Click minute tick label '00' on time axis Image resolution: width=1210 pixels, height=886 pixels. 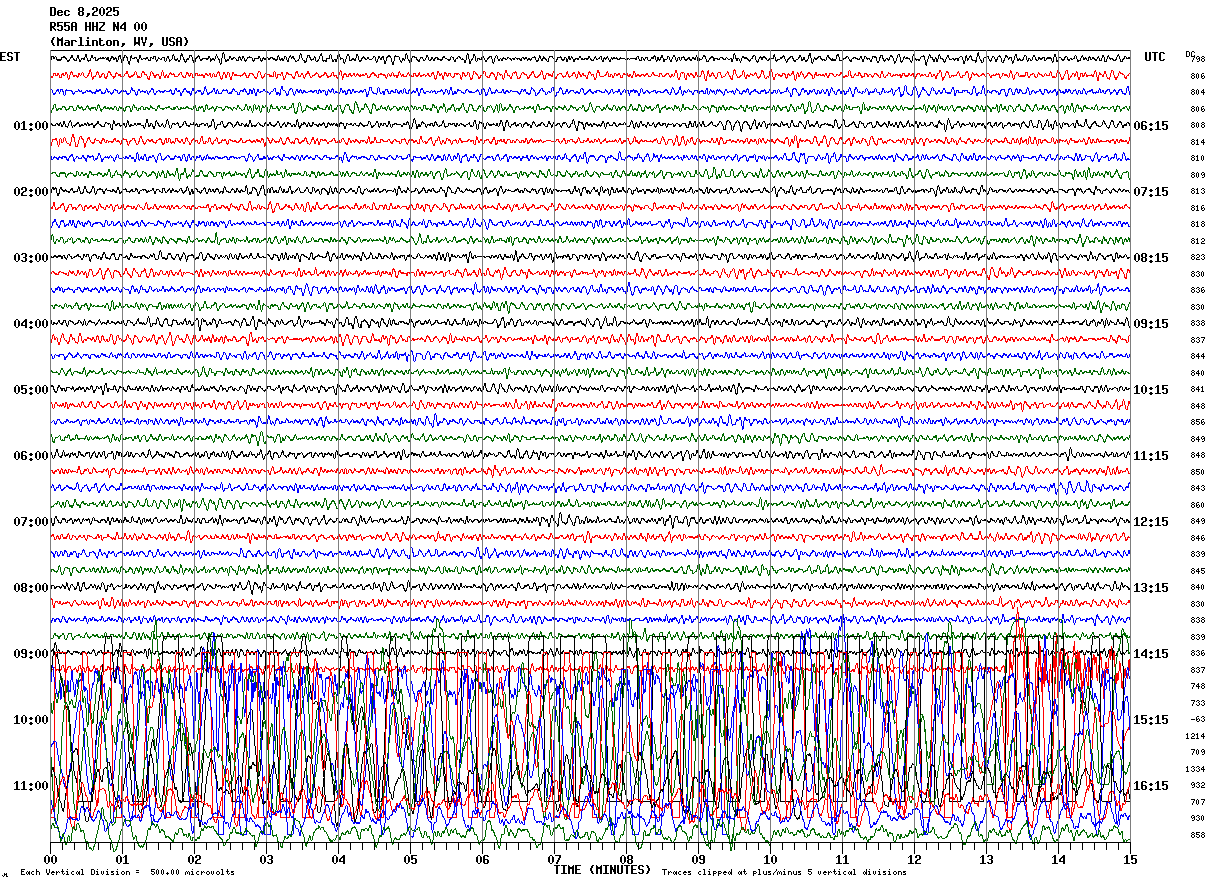(x=50, y=859)
